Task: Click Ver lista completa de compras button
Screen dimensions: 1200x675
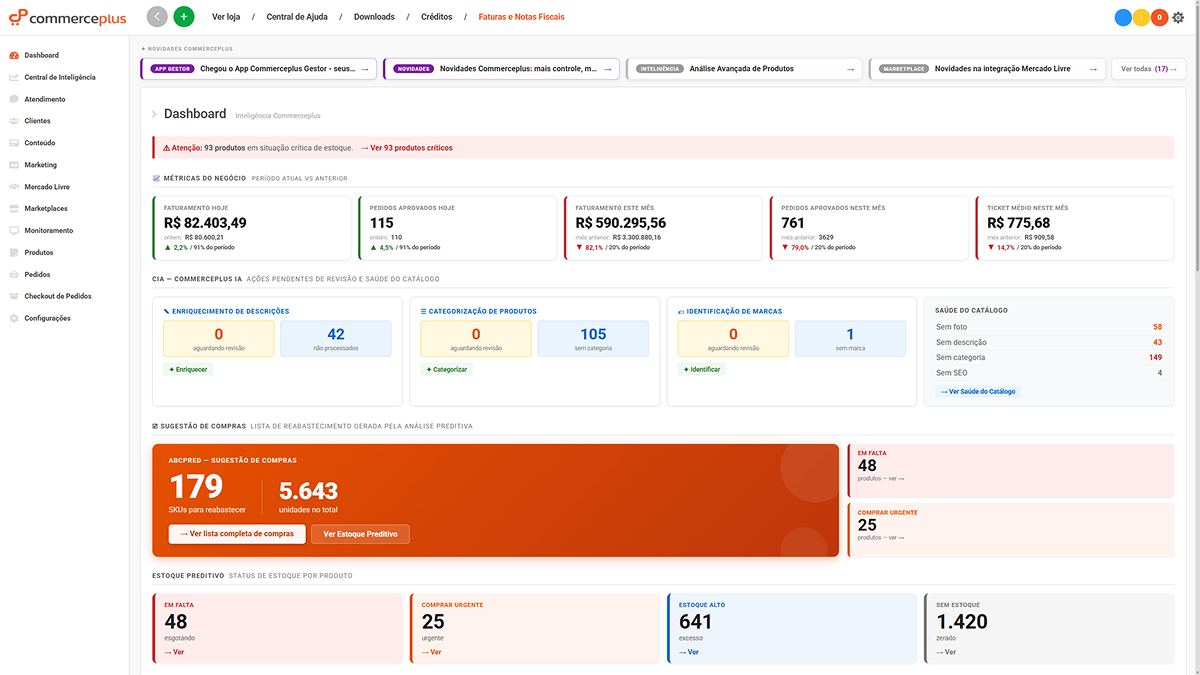Action: tap(236, 534)
